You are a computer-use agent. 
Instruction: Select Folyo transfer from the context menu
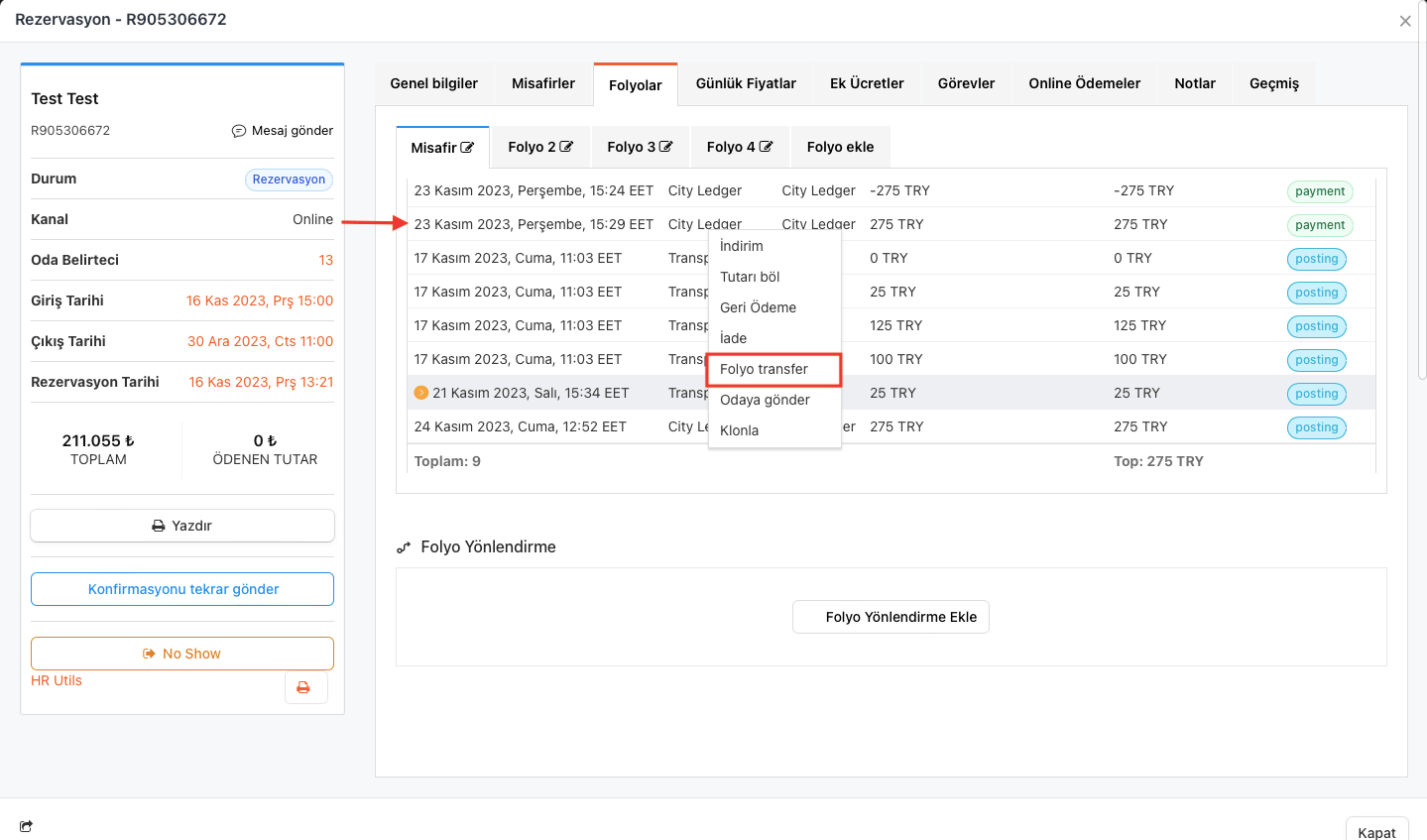coord(764,369)
